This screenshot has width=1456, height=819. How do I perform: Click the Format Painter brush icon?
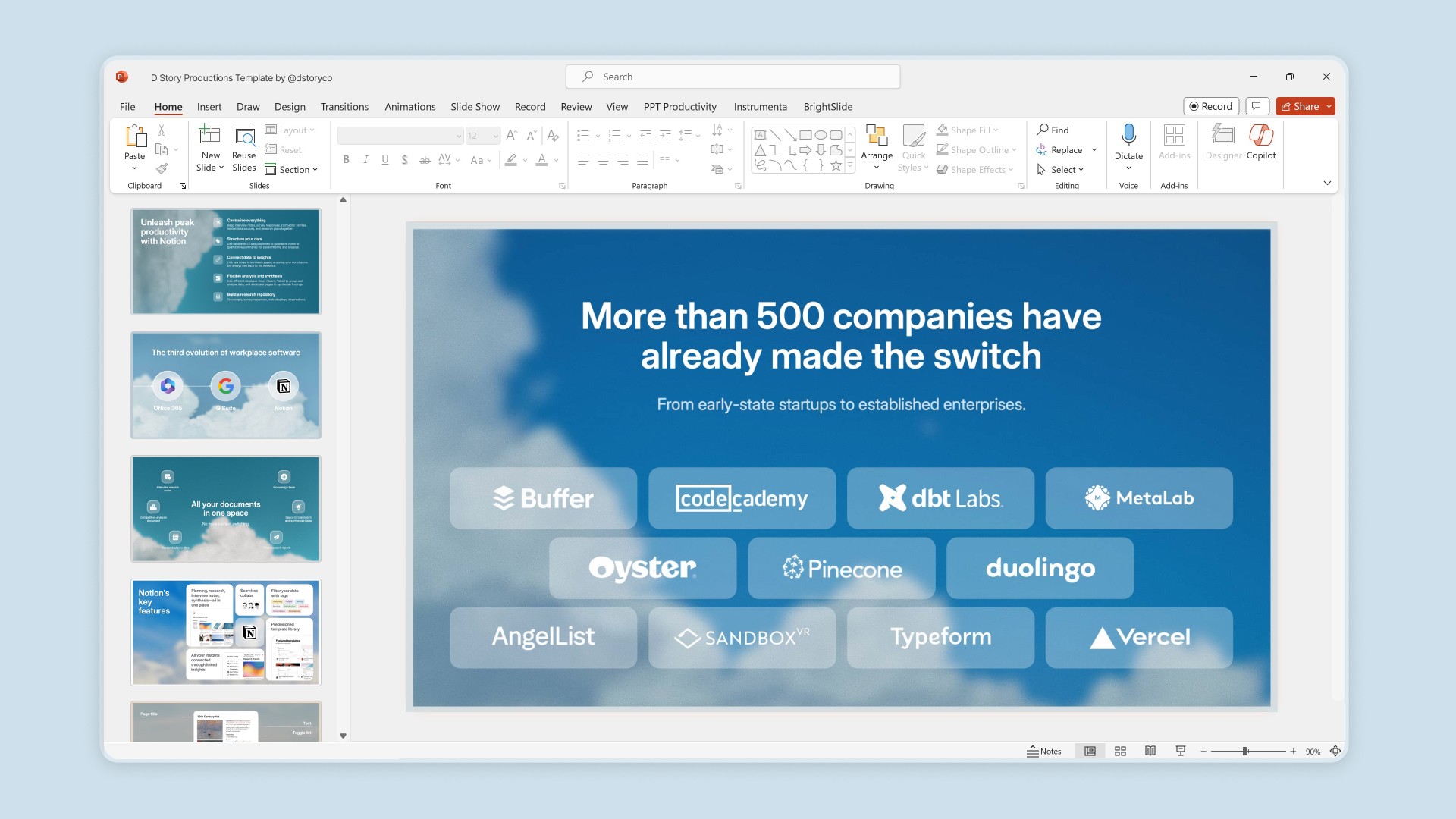point(162,168)
